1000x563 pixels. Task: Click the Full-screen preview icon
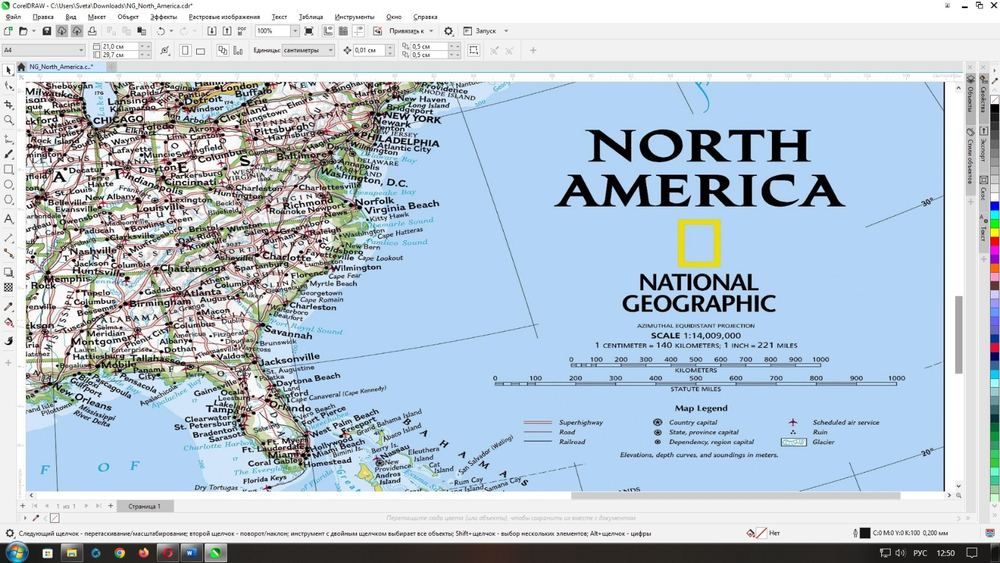[x=309, y=31]
